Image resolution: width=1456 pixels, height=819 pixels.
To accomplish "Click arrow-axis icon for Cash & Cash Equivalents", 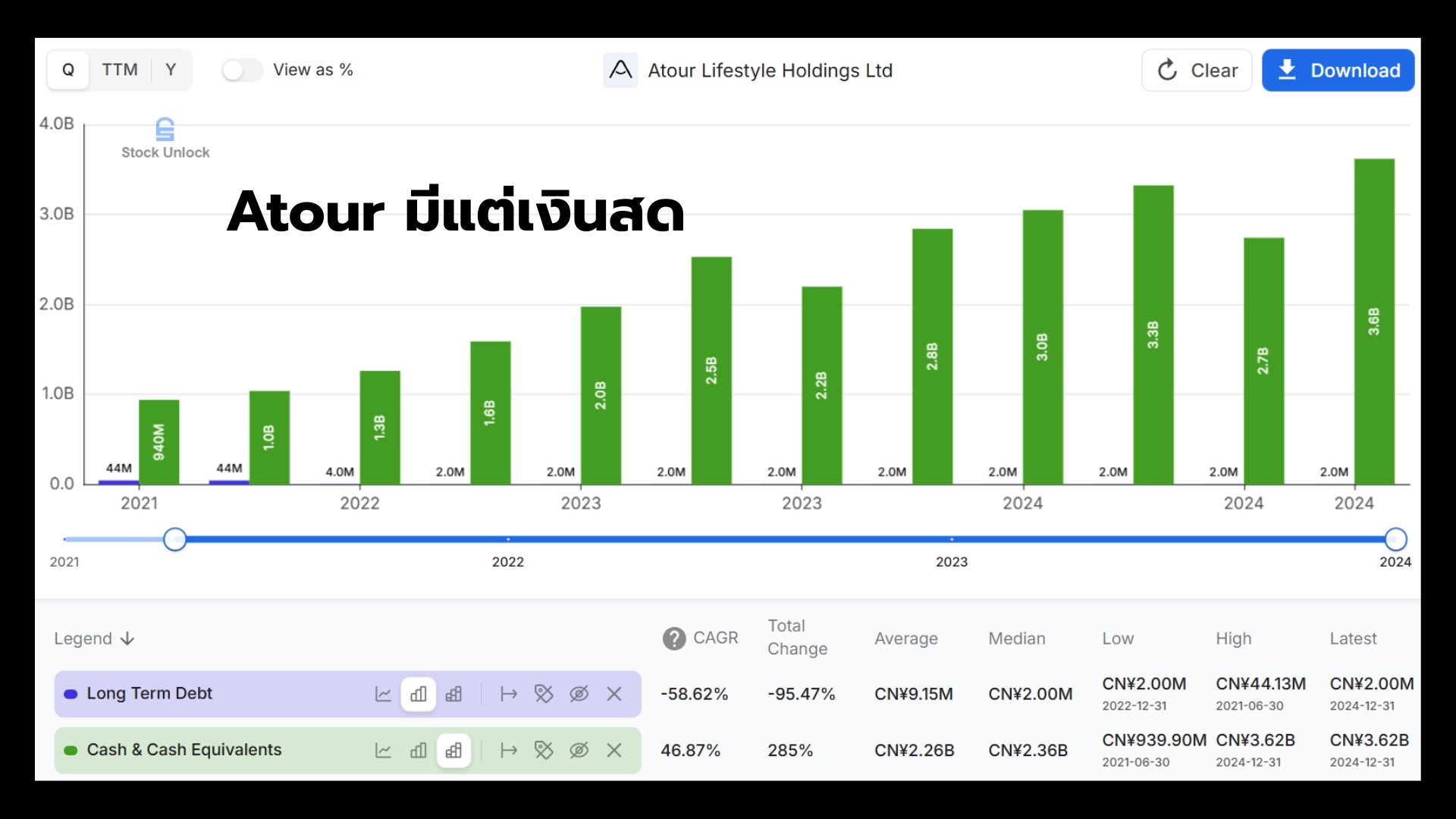I will (508, 750).
